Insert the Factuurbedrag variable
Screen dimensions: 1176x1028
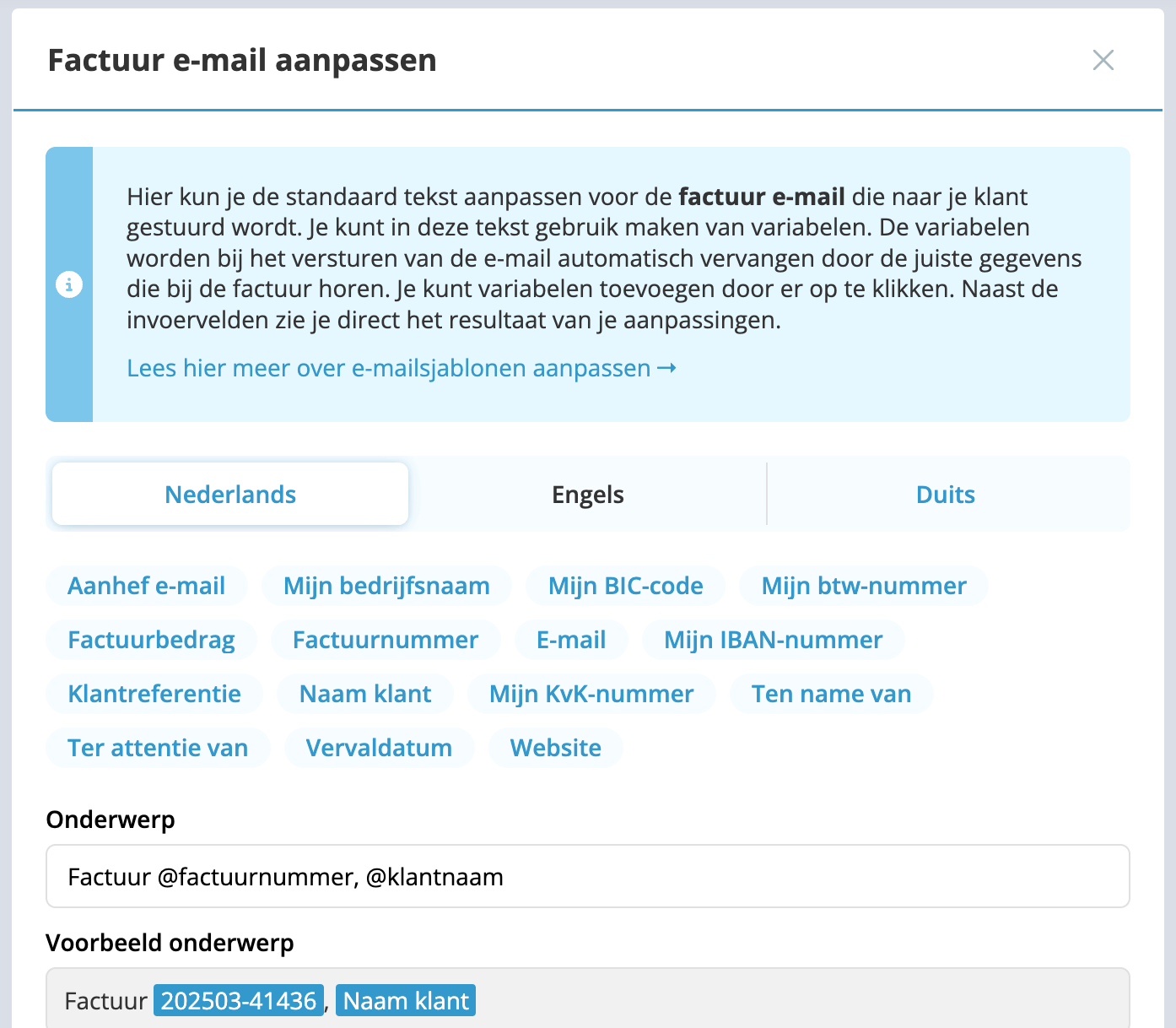pos(151,640)
